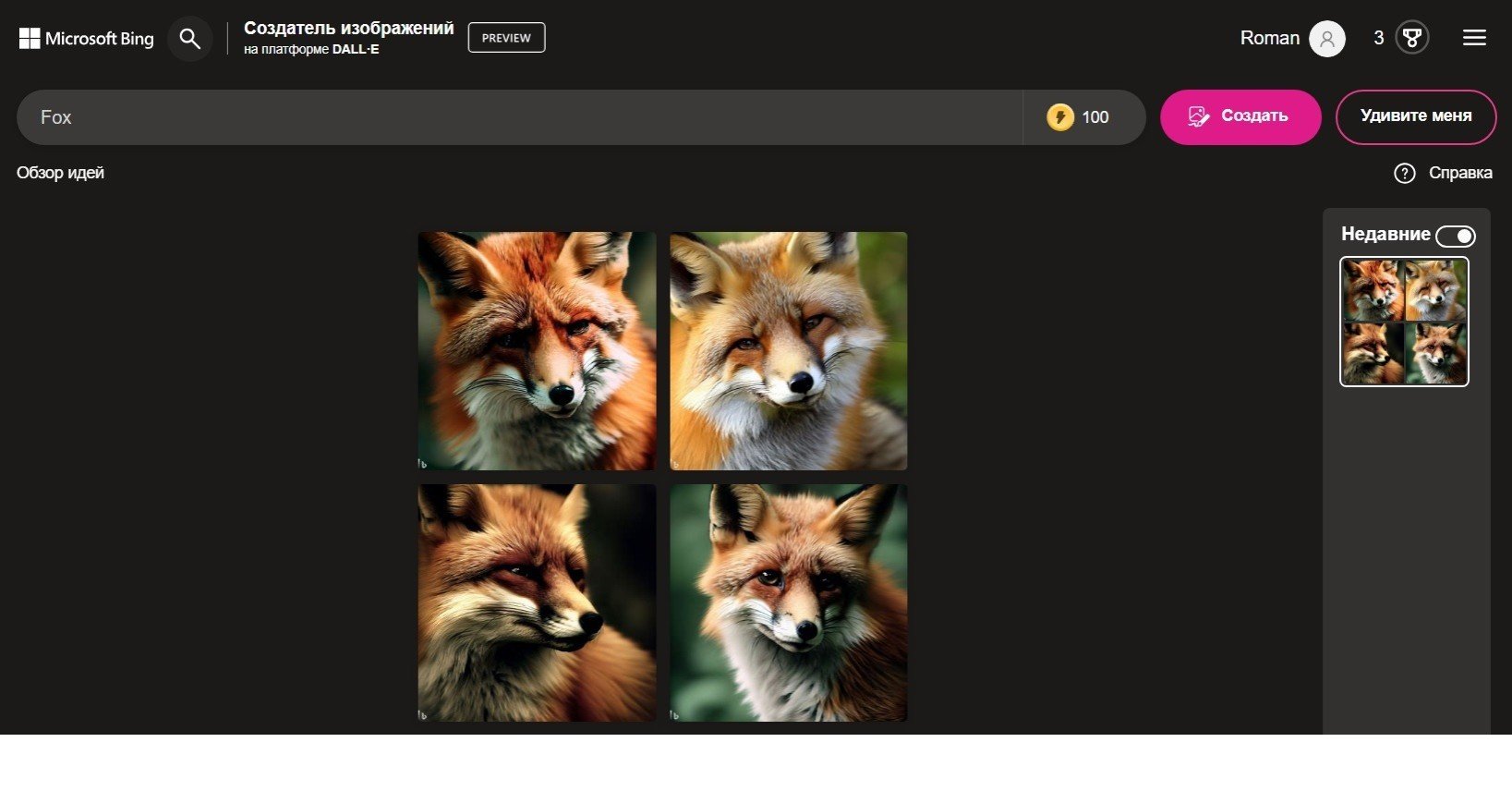Open the Обзор идей link
This screenshot has width=1512, height=803.
[x=60, y=173]
